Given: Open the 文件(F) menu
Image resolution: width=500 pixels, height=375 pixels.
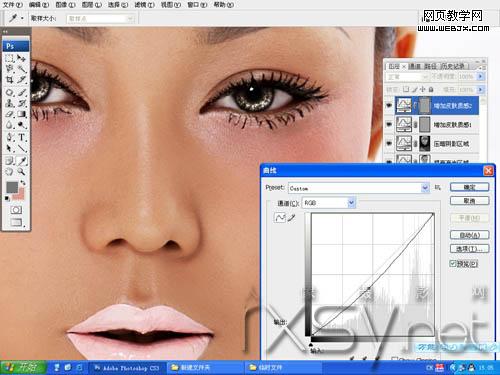Looking at the screenshot, I should (13, 5).
